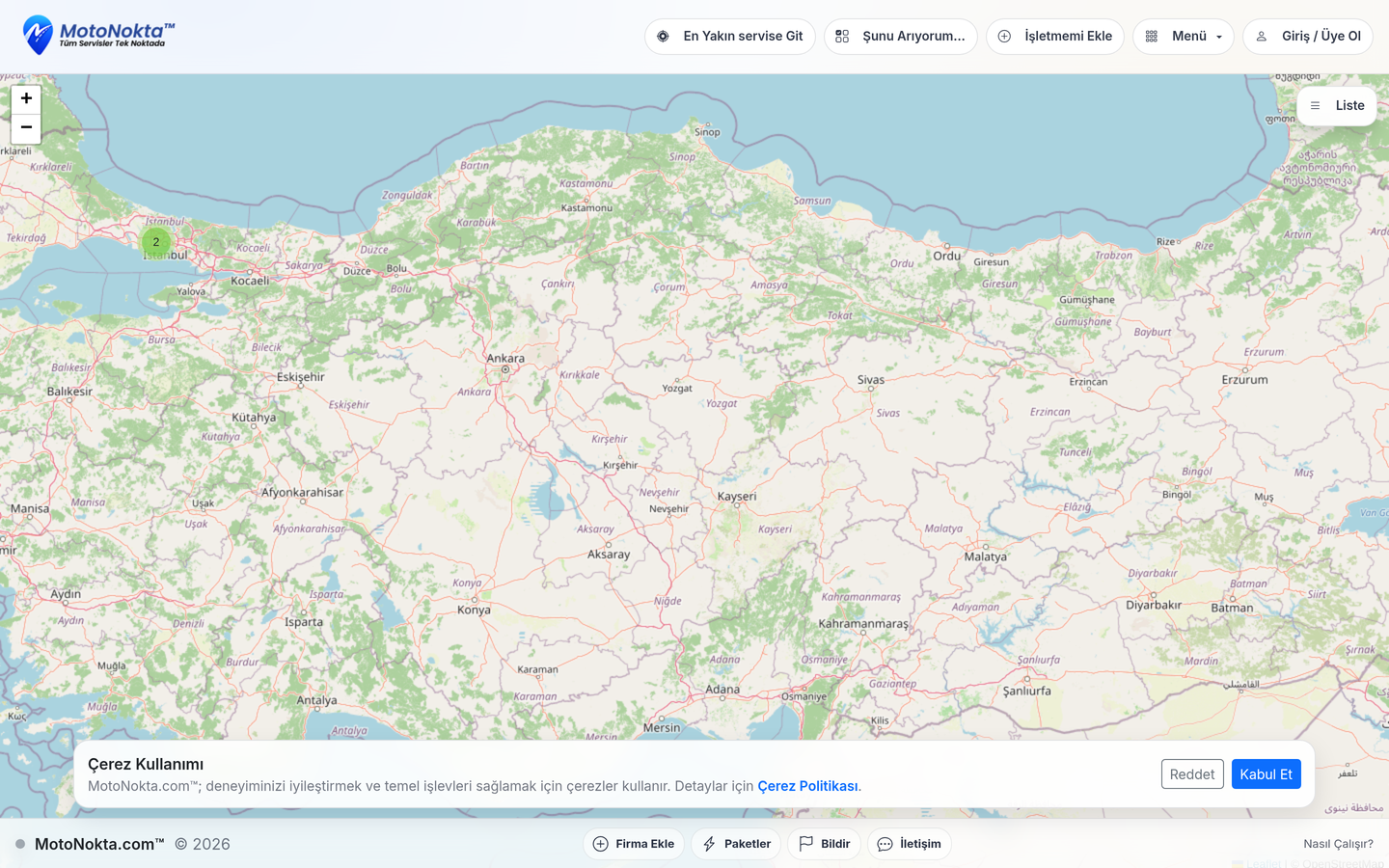Click the chat bubble icon beside İletişim
This screenshot has width=1389, height=868.
pyautogui.click(x=885, y=844)
